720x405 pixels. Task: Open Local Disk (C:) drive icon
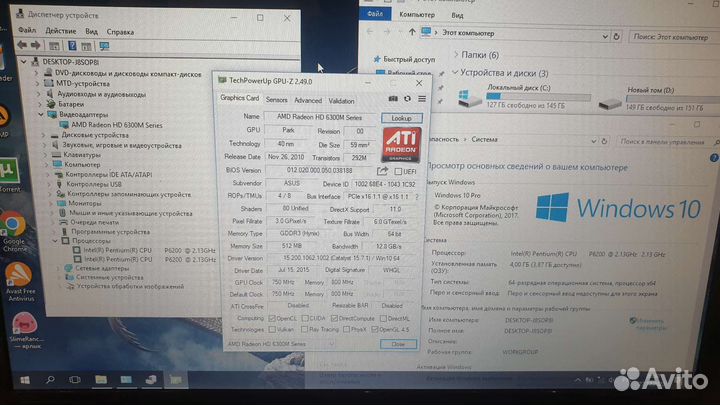click(469, 98)
